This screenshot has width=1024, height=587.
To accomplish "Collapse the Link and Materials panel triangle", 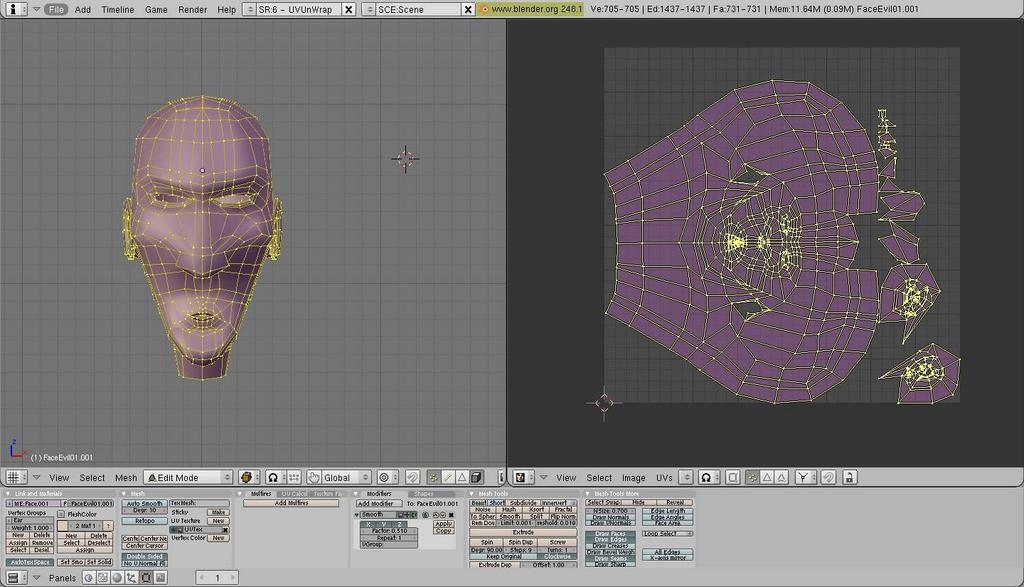I will [x=8, y=494].
